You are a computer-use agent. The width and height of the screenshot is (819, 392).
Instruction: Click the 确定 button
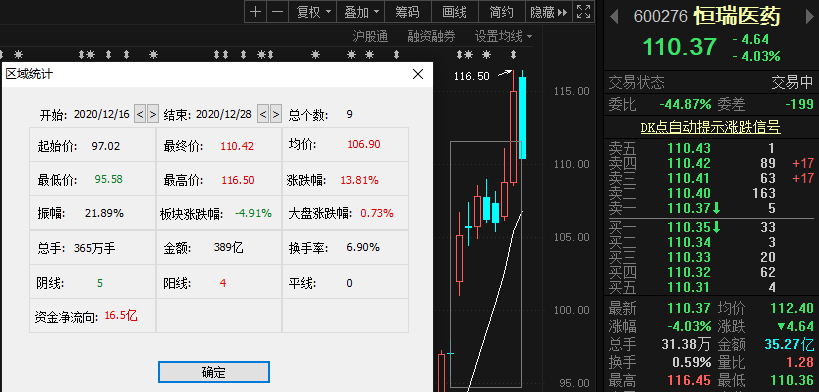coord(214,372)
